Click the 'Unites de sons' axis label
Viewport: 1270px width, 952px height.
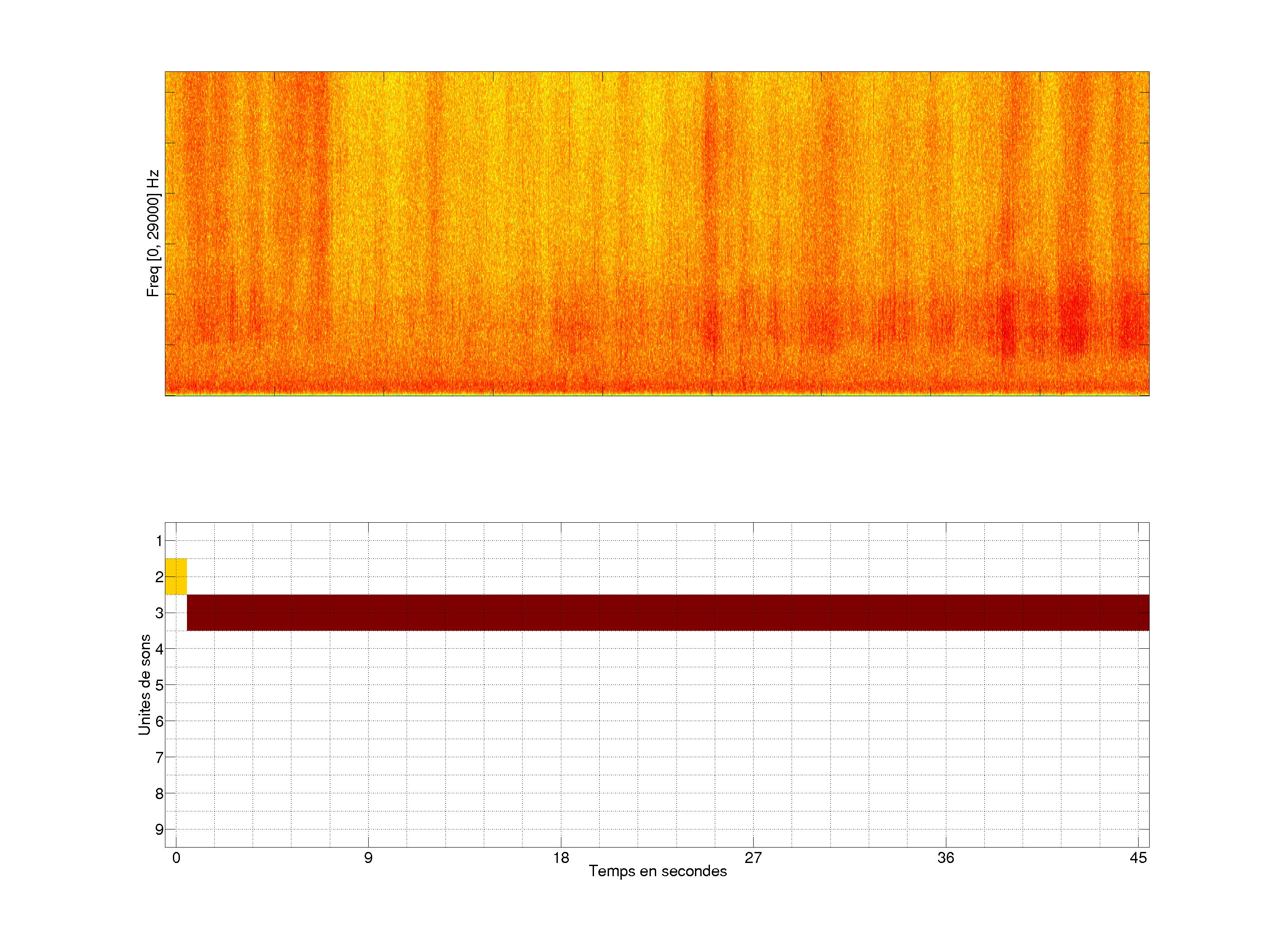coord(145,684)
